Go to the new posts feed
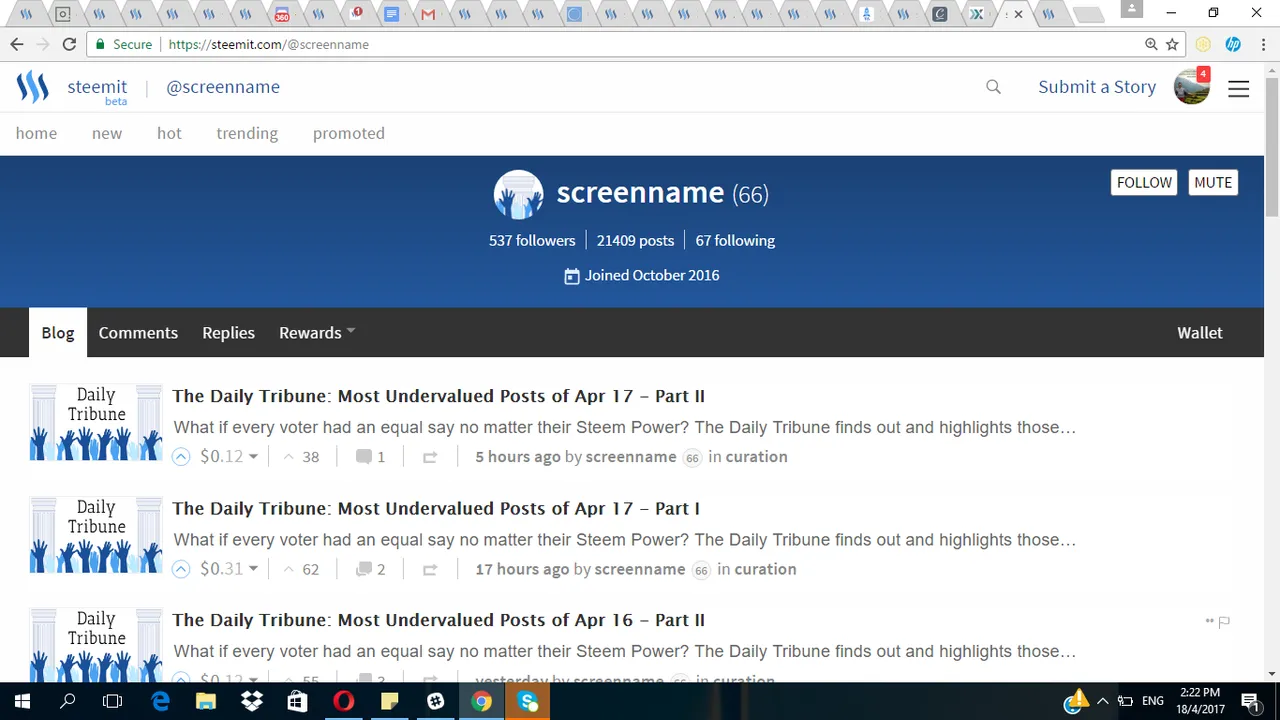This screenshot has height=720, width=1280. tap(107, 133)
